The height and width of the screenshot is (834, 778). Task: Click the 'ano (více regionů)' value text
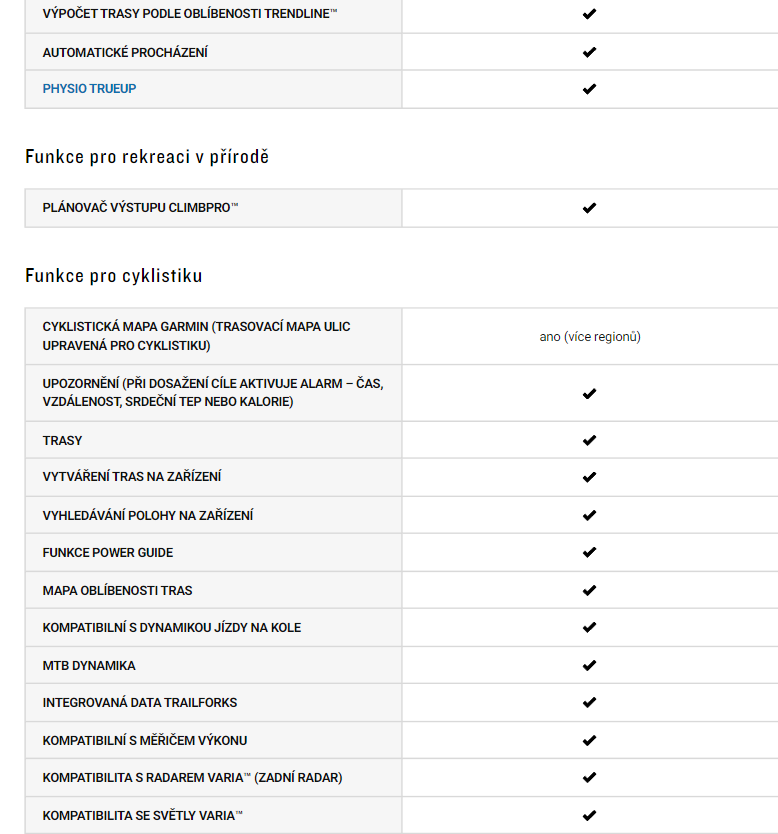click(x=590, y=337)
